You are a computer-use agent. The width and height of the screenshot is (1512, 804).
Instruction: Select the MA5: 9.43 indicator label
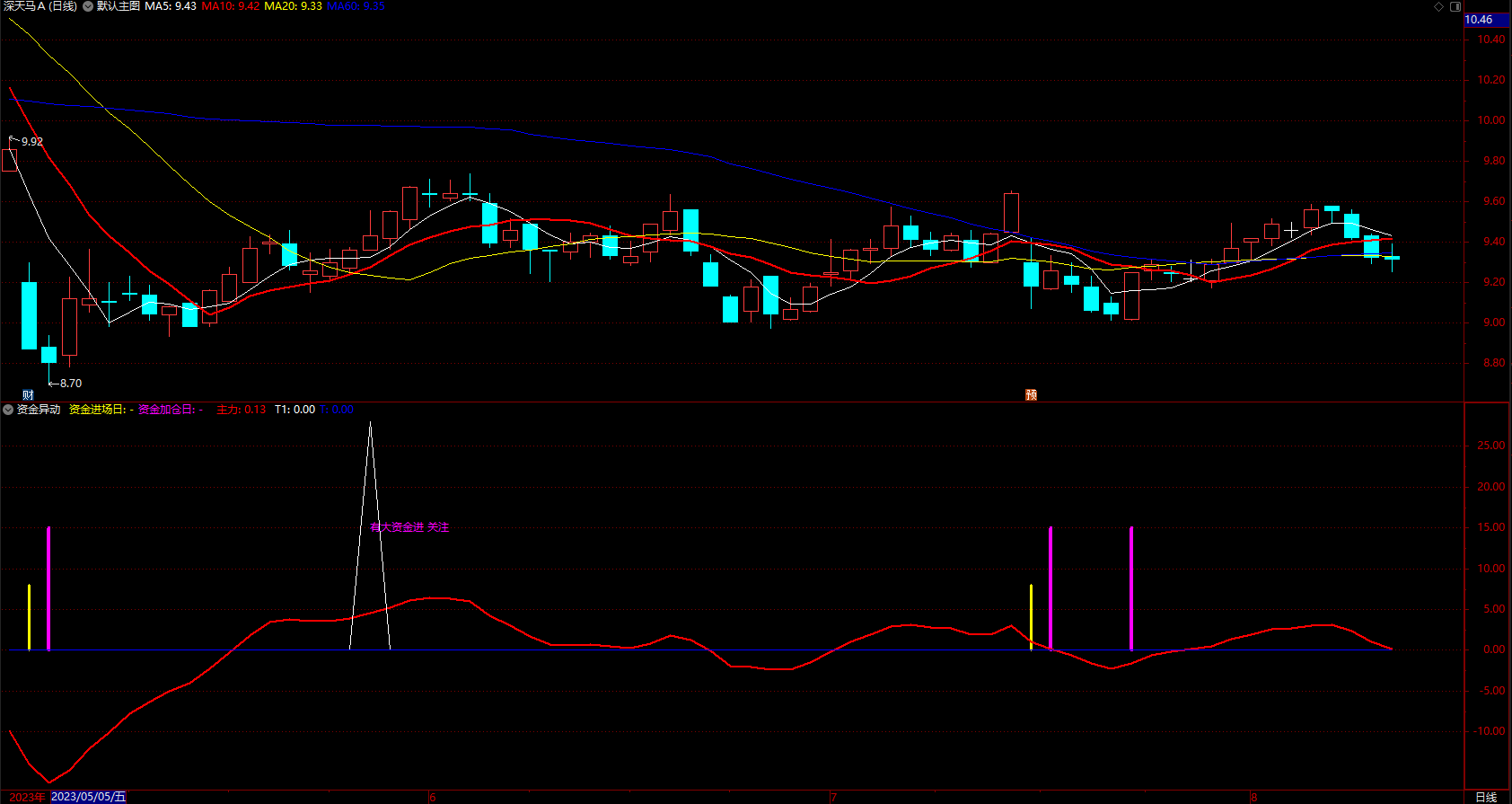point(171,6)
